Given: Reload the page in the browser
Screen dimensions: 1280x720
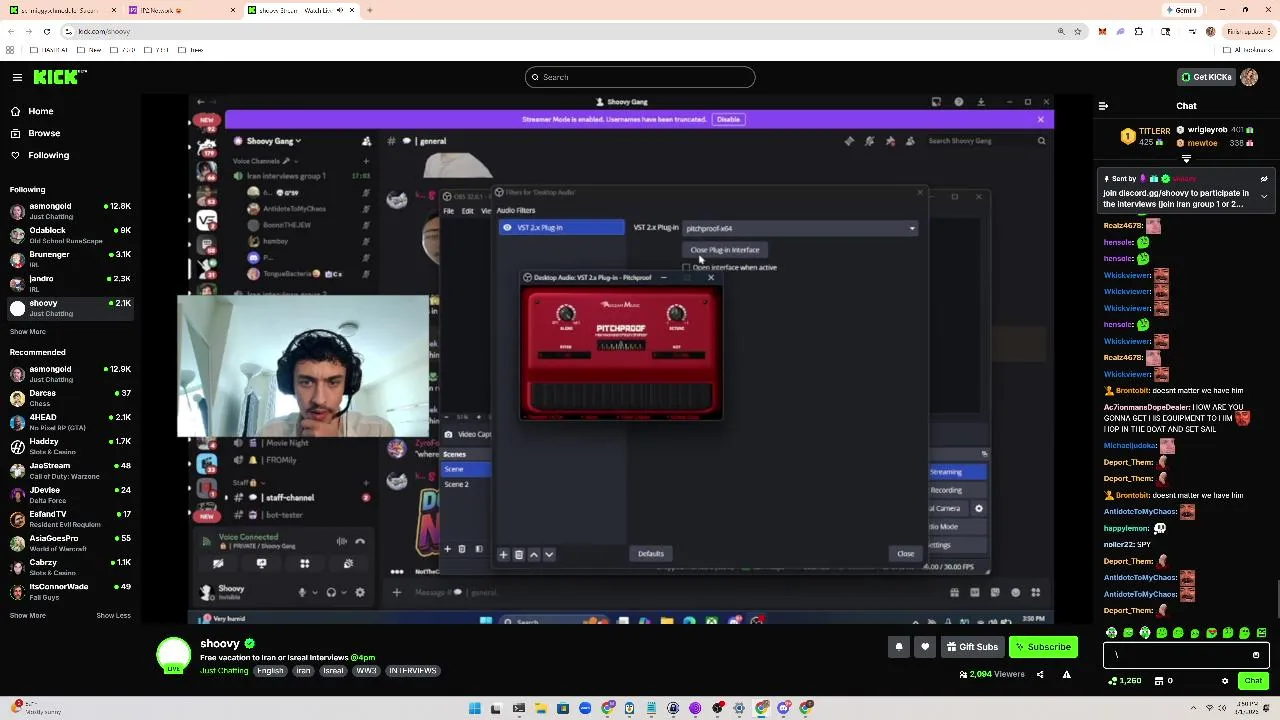Looking at the screenshot, I should tap(46, 31).
